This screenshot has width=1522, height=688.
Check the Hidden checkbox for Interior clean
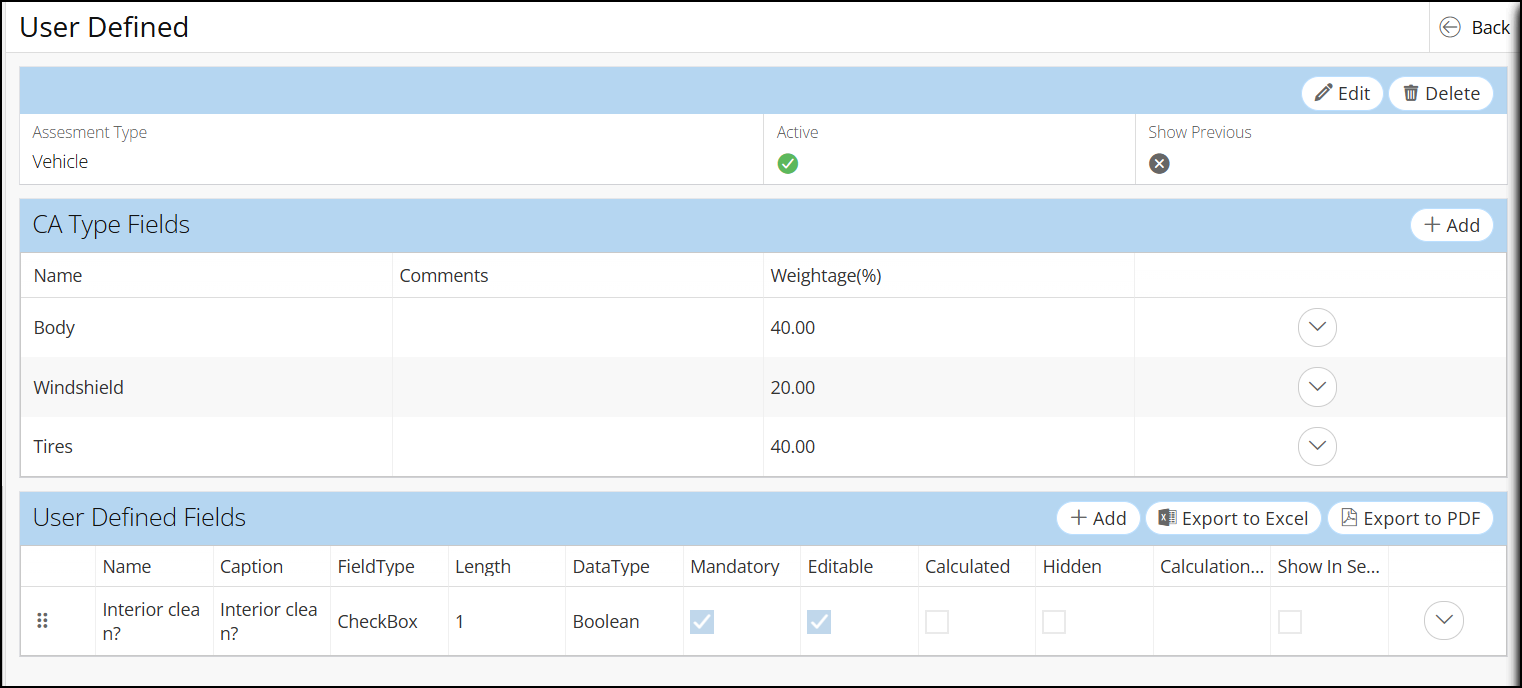pyautogui.click(x=1054, y=622)
